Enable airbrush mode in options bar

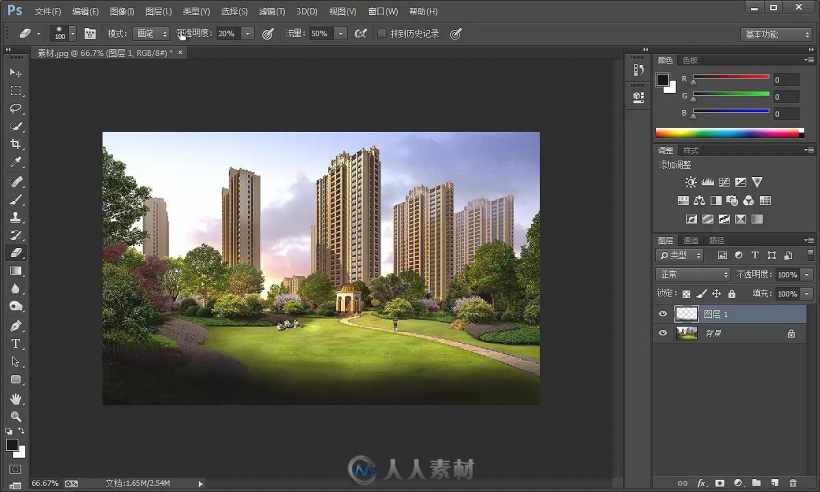(x=360, y=33)
